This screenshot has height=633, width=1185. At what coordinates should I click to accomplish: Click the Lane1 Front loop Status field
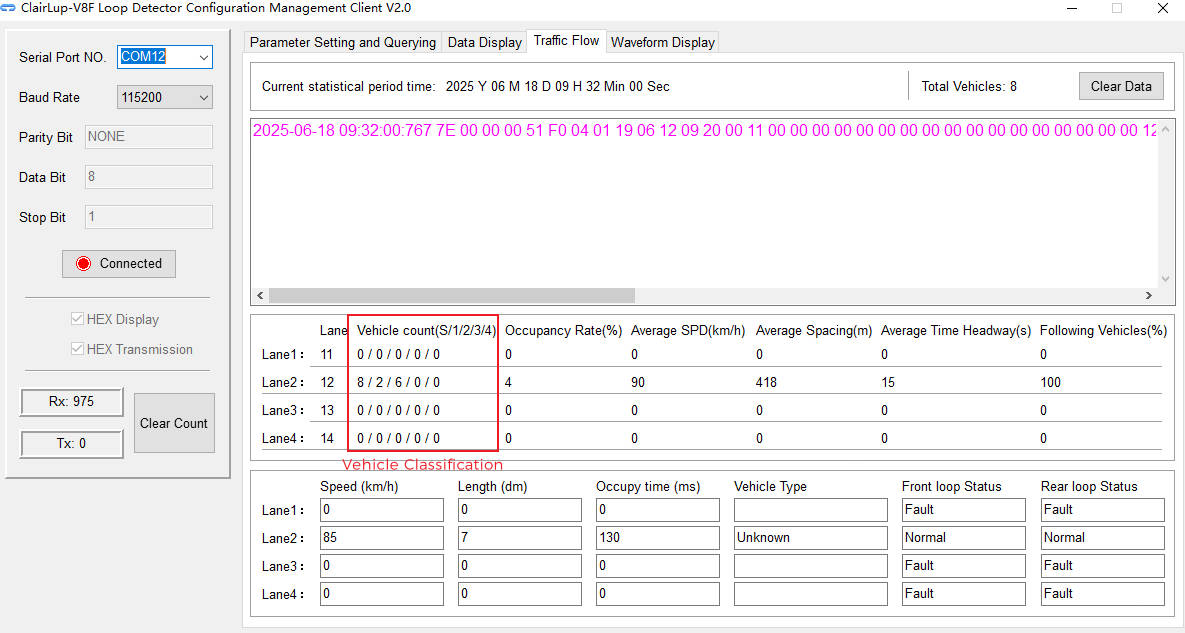point(964,510)
